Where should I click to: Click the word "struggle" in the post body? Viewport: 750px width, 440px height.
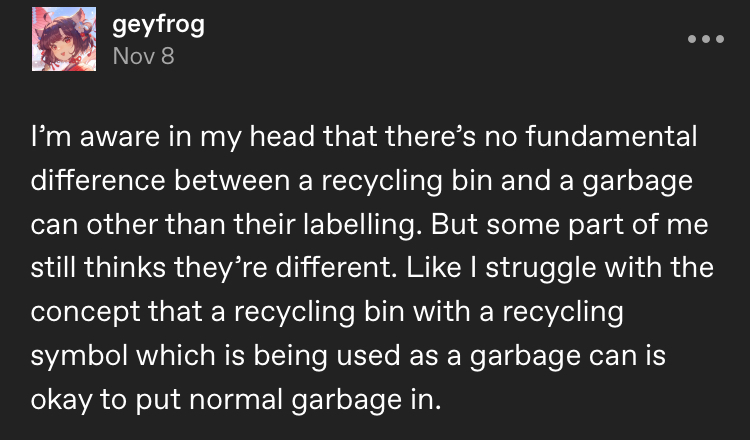click(x=541, y=268)
